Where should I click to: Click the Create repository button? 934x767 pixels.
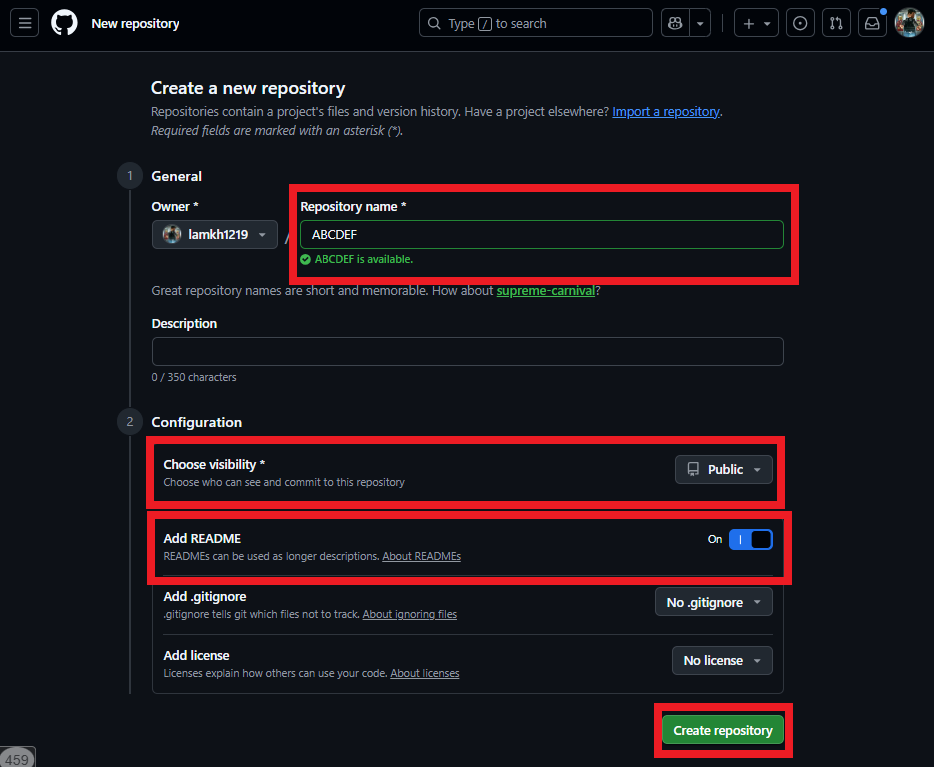pyautogui.click(x=723, y=731)
